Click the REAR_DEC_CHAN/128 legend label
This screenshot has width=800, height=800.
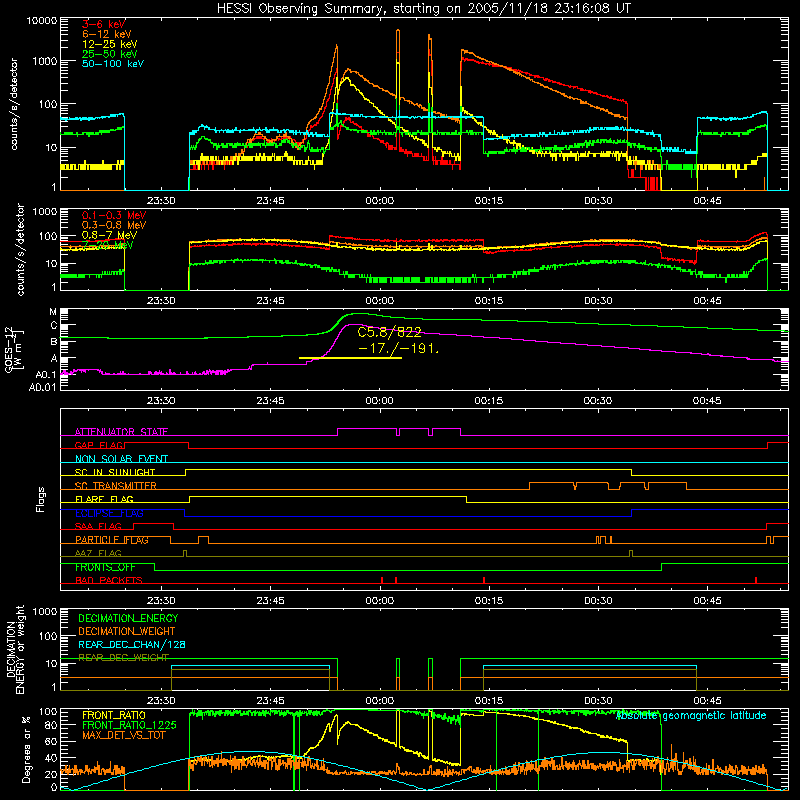132,645
